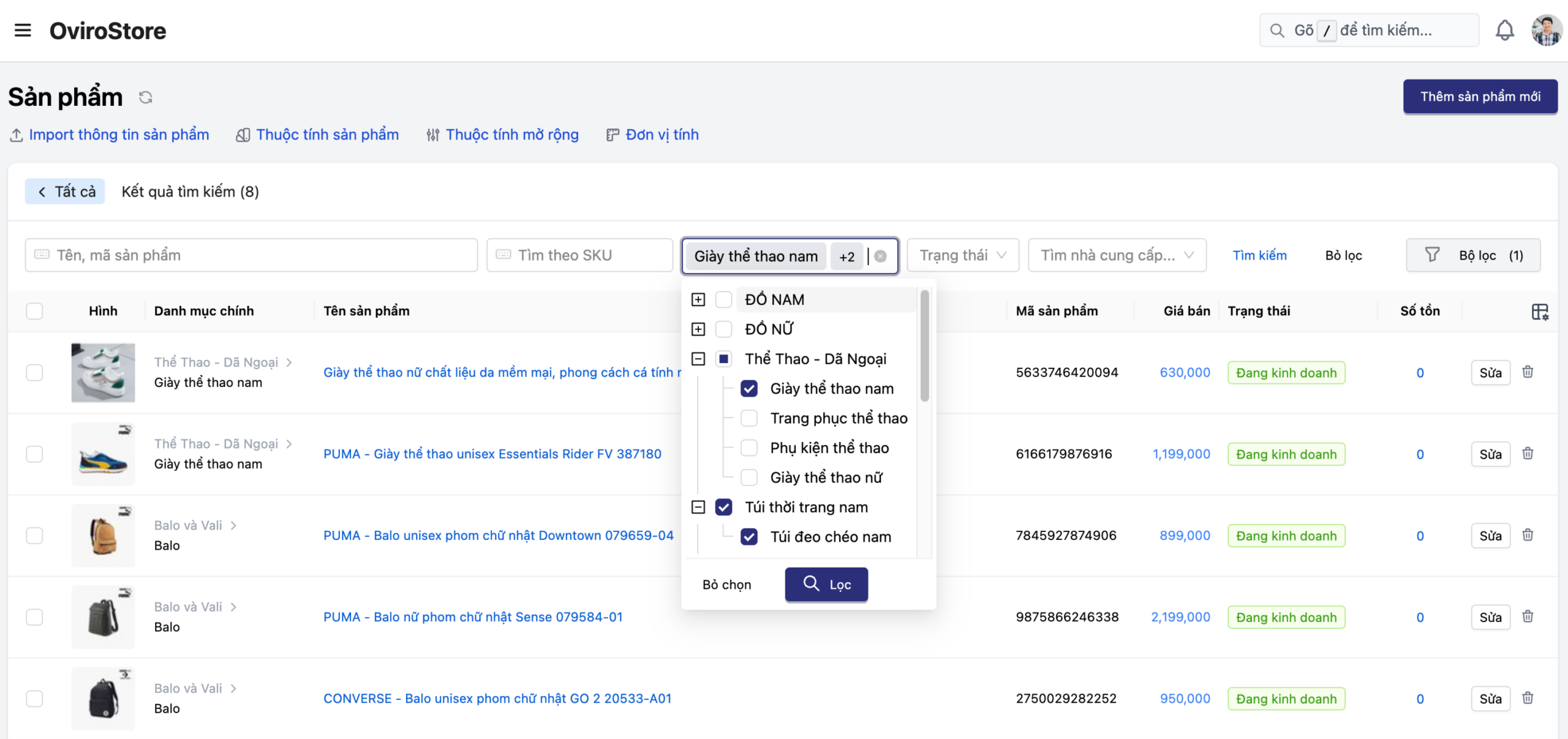Refresh the Sản phẩm list icon
The height and width of the screenshot is (739, 1568).
click(x=145, y=97)
